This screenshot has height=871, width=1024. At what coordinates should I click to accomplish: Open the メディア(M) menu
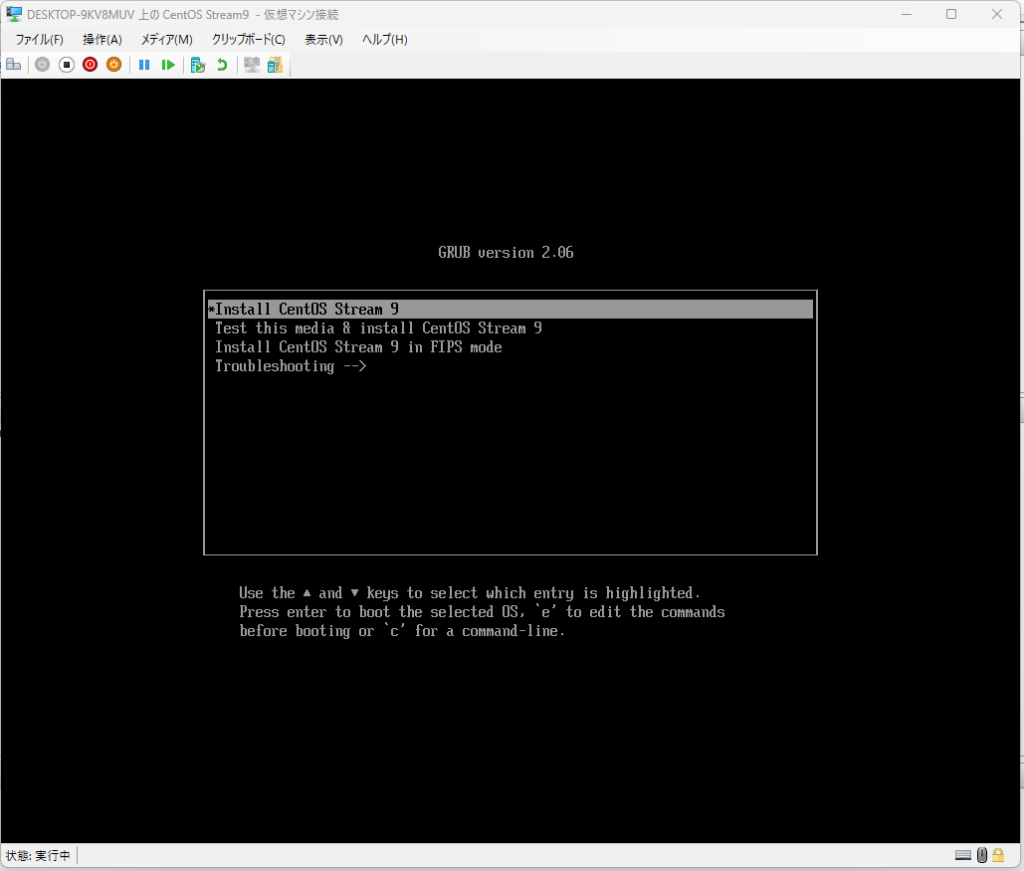click(x=166, y=39)
